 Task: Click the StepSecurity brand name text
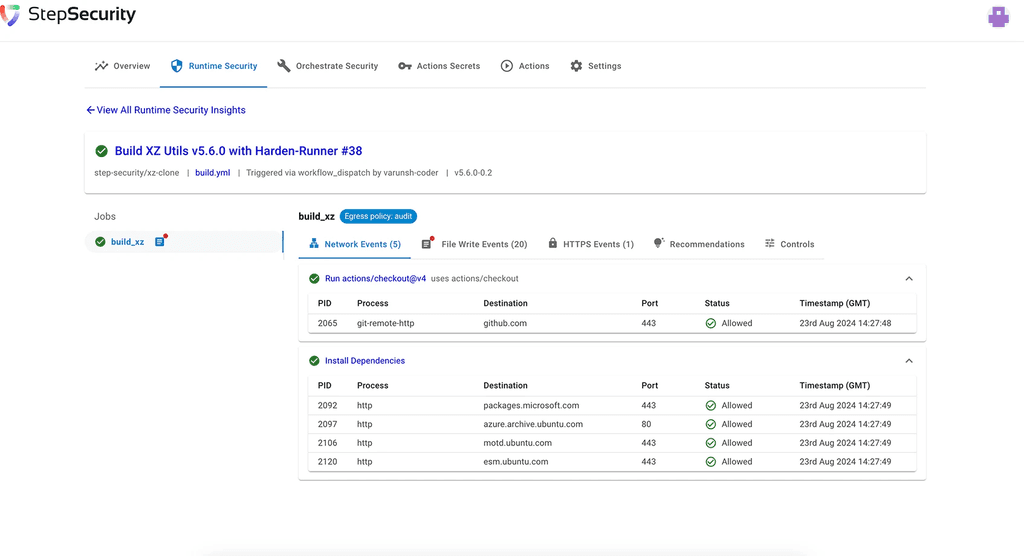click(x=82, y=14)
